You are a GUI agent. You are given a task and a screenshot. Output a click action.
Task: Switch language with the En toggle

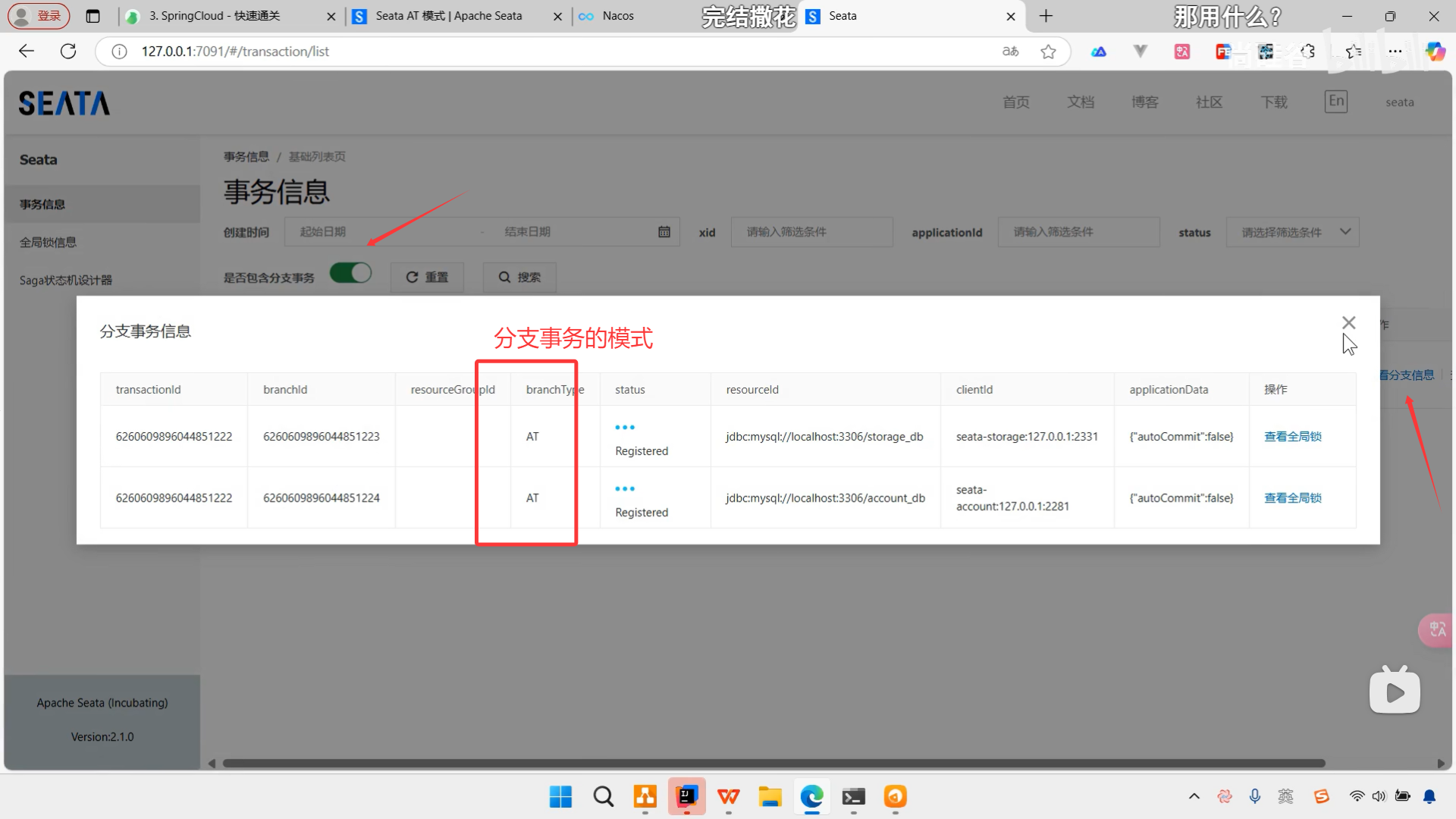(x=1335, y=102)
